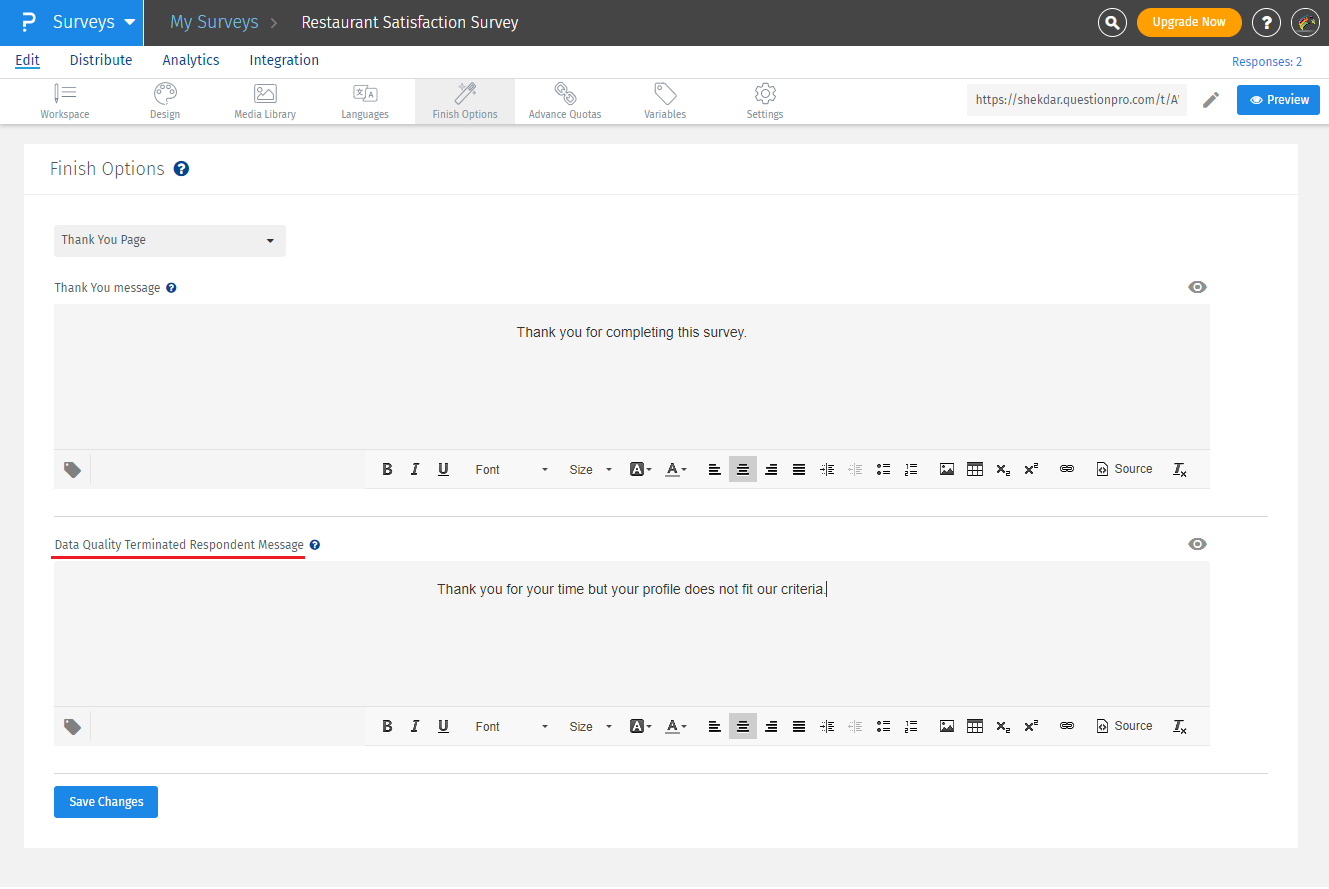The height and width of the screenshot is (889, 1329).
Task: Toggle italic in Terminated Respondent editor
Action: 415,726
